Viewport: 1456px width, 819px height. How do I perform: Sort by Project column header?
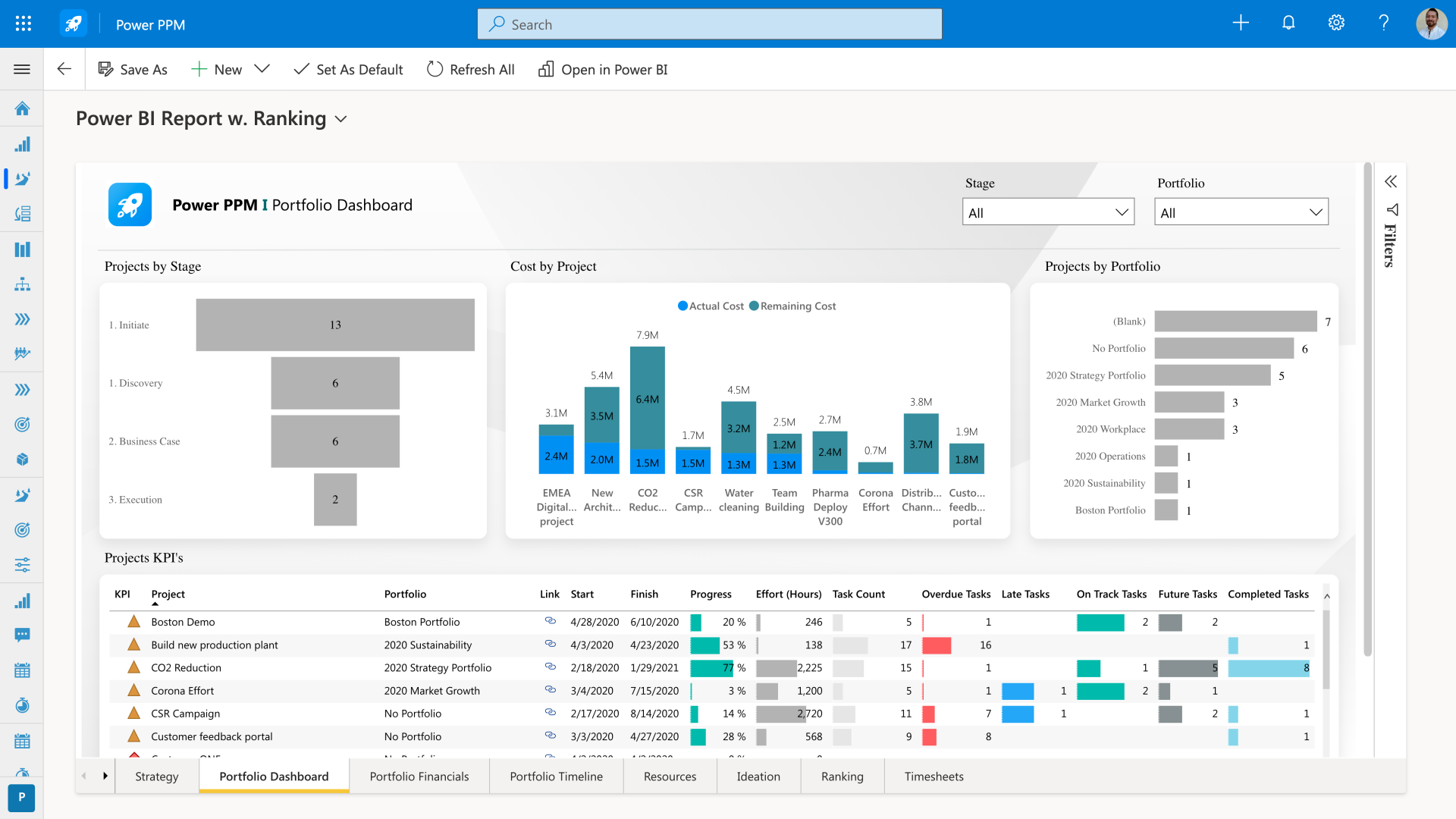click(x=168, y=595)
